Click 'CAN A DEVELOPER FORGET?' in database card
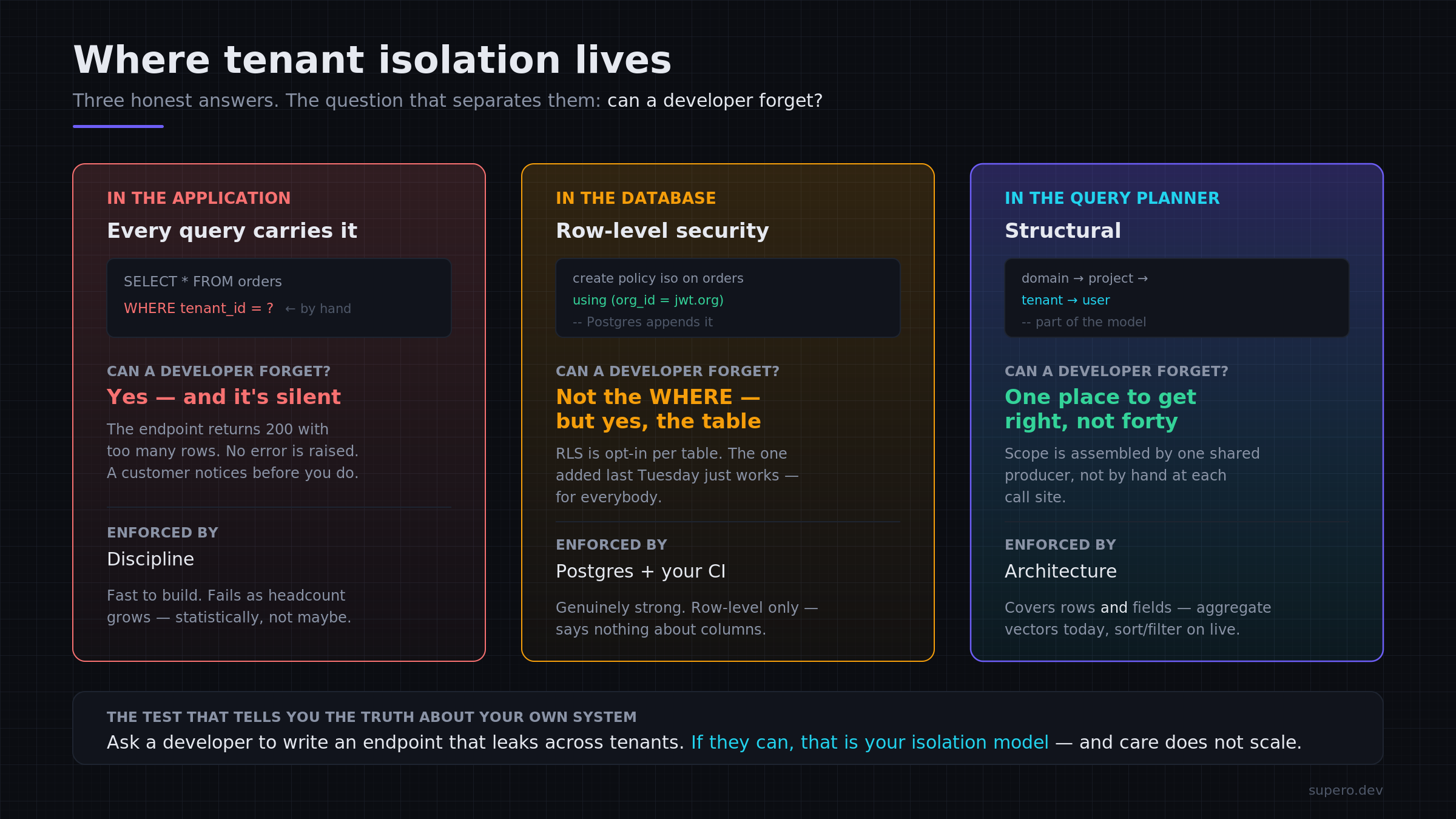The image size is (1456, 819). click(x=667, y=371)
